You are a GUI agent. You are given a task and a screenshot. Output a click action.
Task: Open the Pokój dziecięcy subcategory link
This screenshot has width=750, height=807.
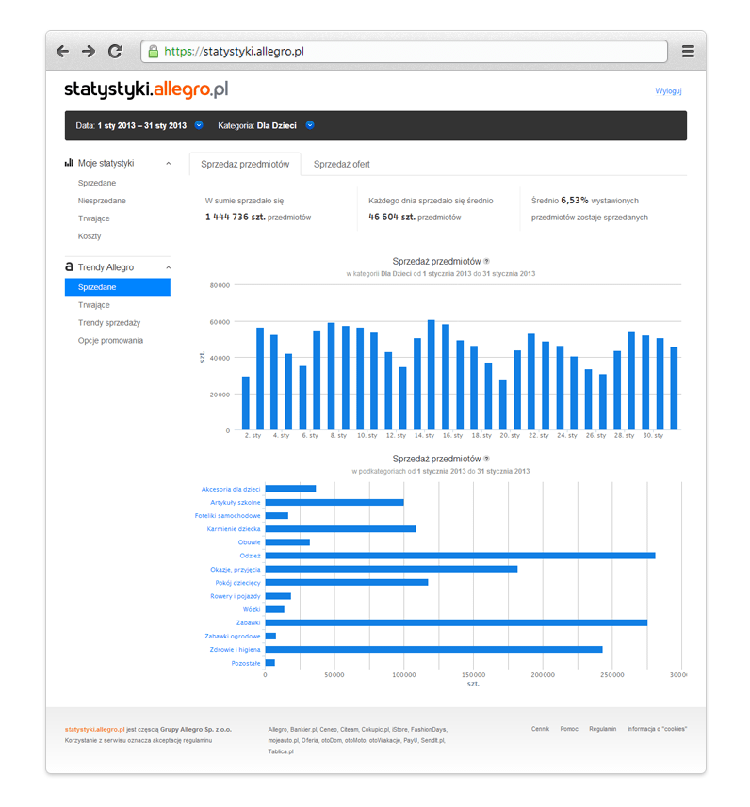[238, 583]
